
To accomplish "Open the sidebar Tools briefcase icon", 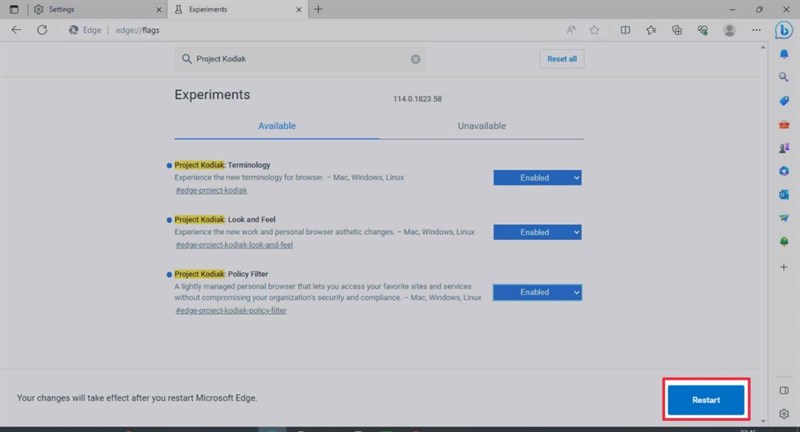I will (784, 124).
